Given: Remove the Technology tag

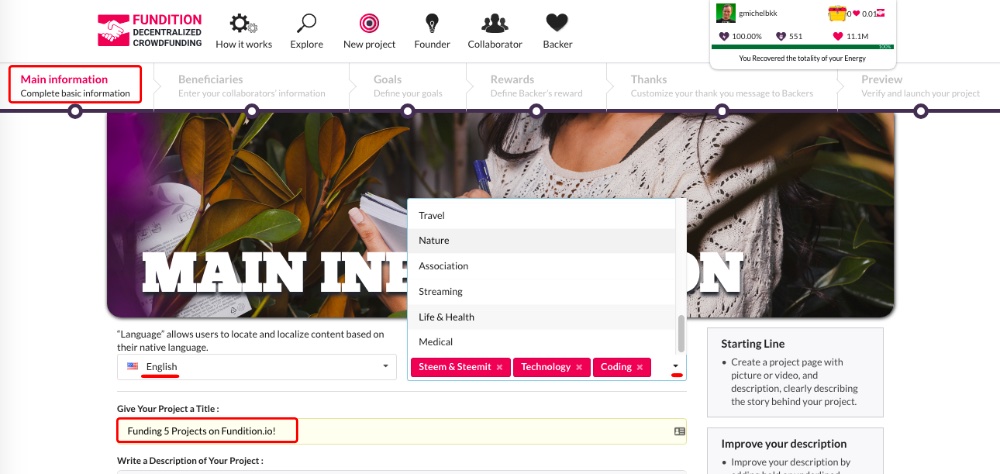Looking at the screenshot, I should (579, 367).
